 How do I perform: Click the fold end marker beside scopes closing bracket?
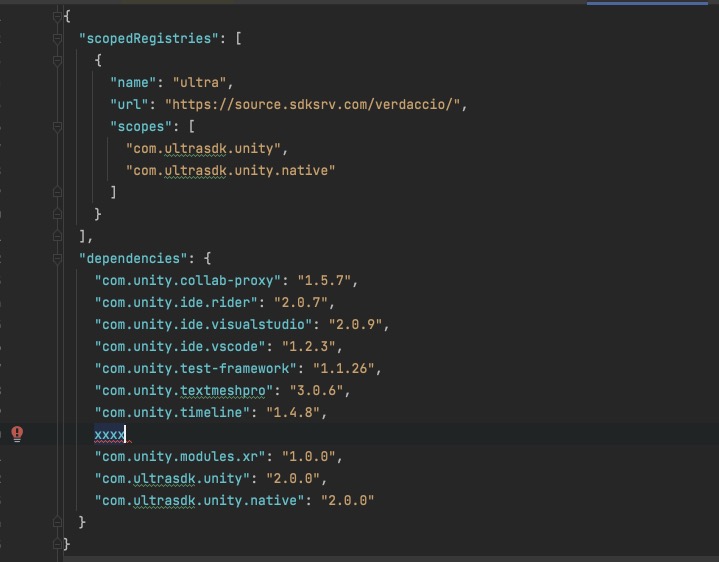click(58, 192)
